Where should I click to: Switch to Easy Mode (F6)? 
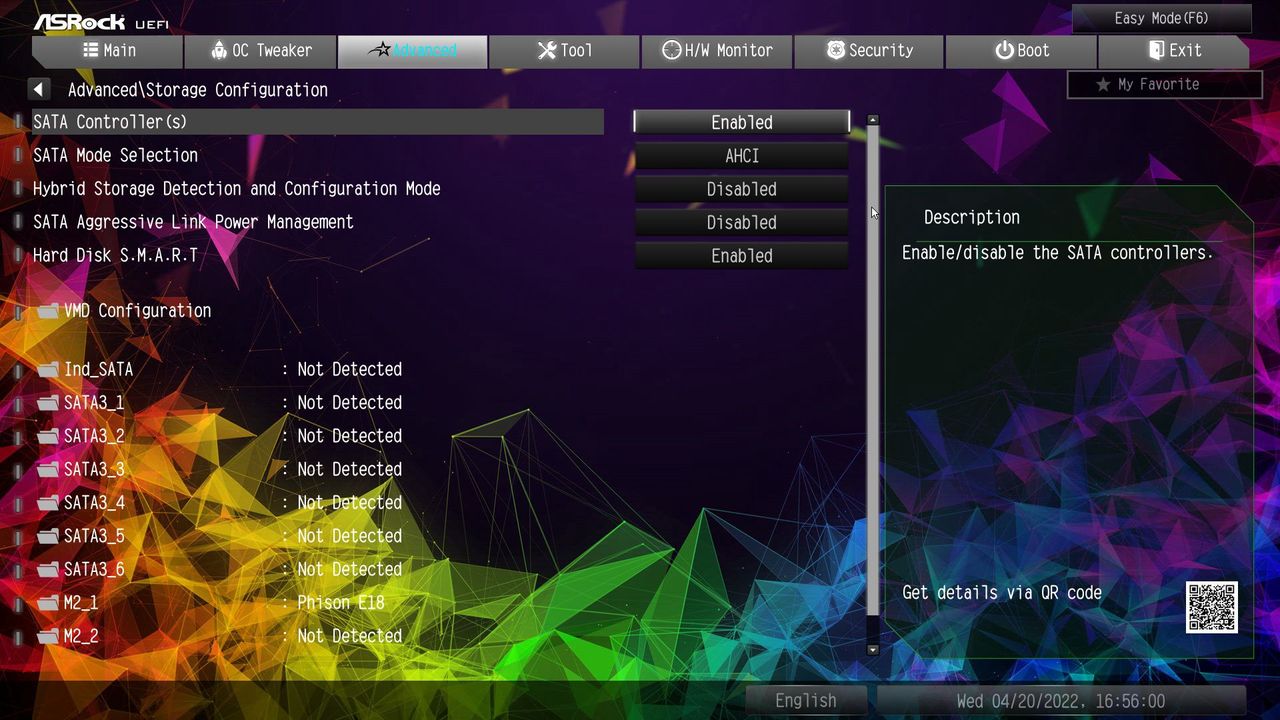click(x=1162, y=19)
